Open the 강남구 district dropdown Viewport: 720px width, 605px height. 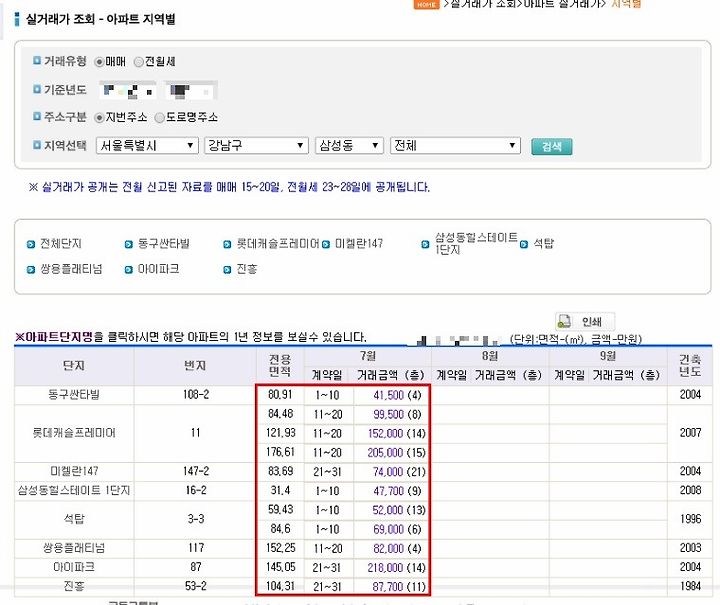point(256,146)
